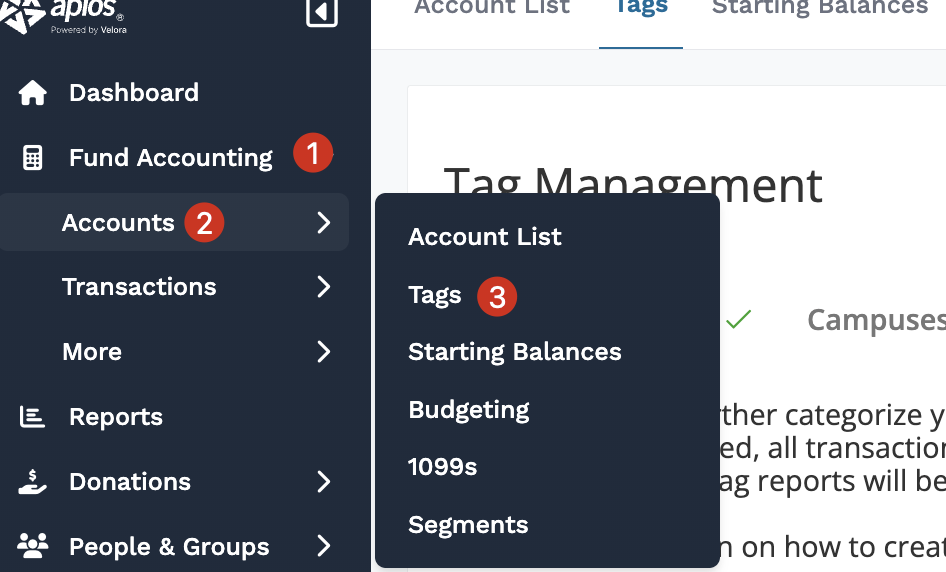The image size is (946, 572).
Task: Expand the Accounts submenu chevron
Action: (x=323, y=223)
